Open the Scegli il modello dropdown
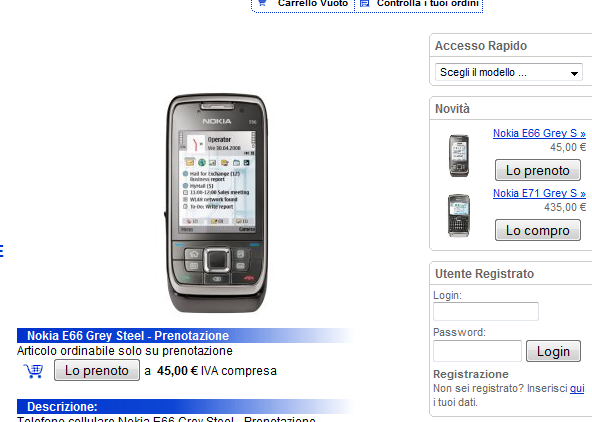 pyautogui.click(x=509, y=72)
